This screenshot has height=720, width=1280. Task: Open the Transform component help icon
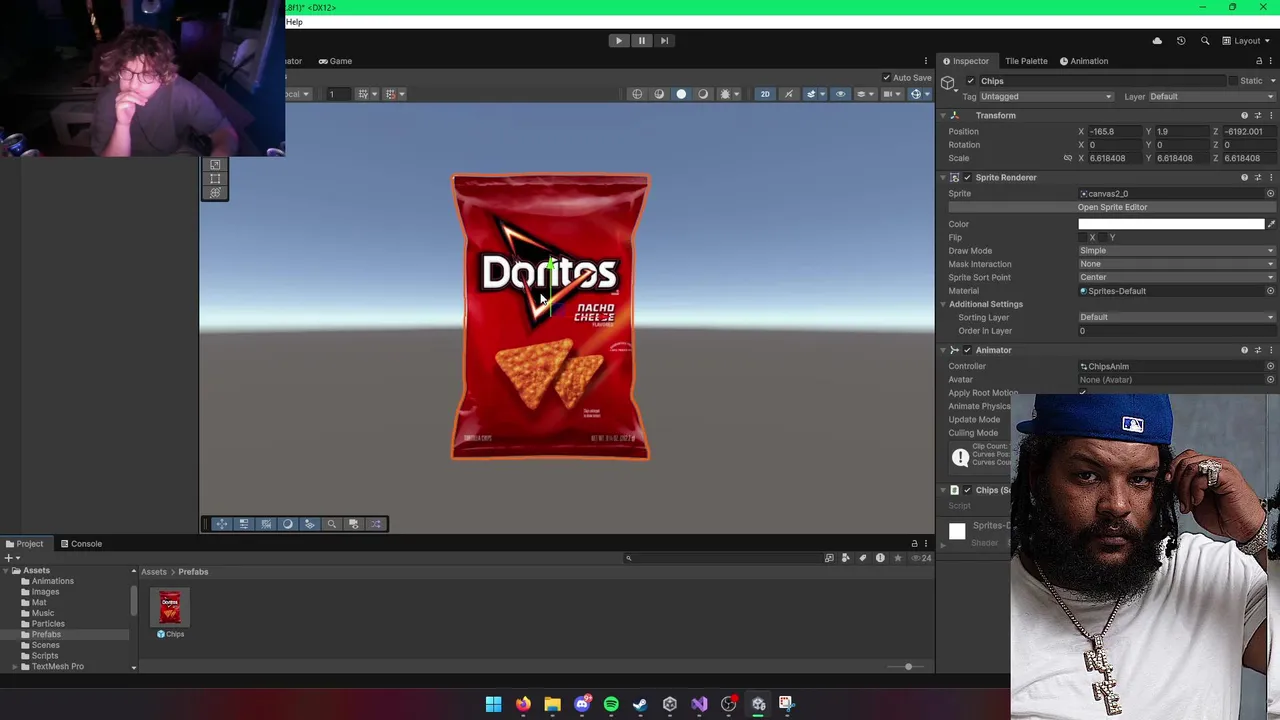click(1244, 115)
